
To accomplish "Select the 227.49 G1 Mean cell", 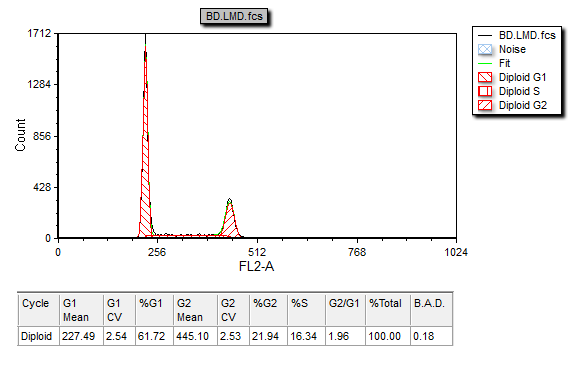I will tap(81, 336).
